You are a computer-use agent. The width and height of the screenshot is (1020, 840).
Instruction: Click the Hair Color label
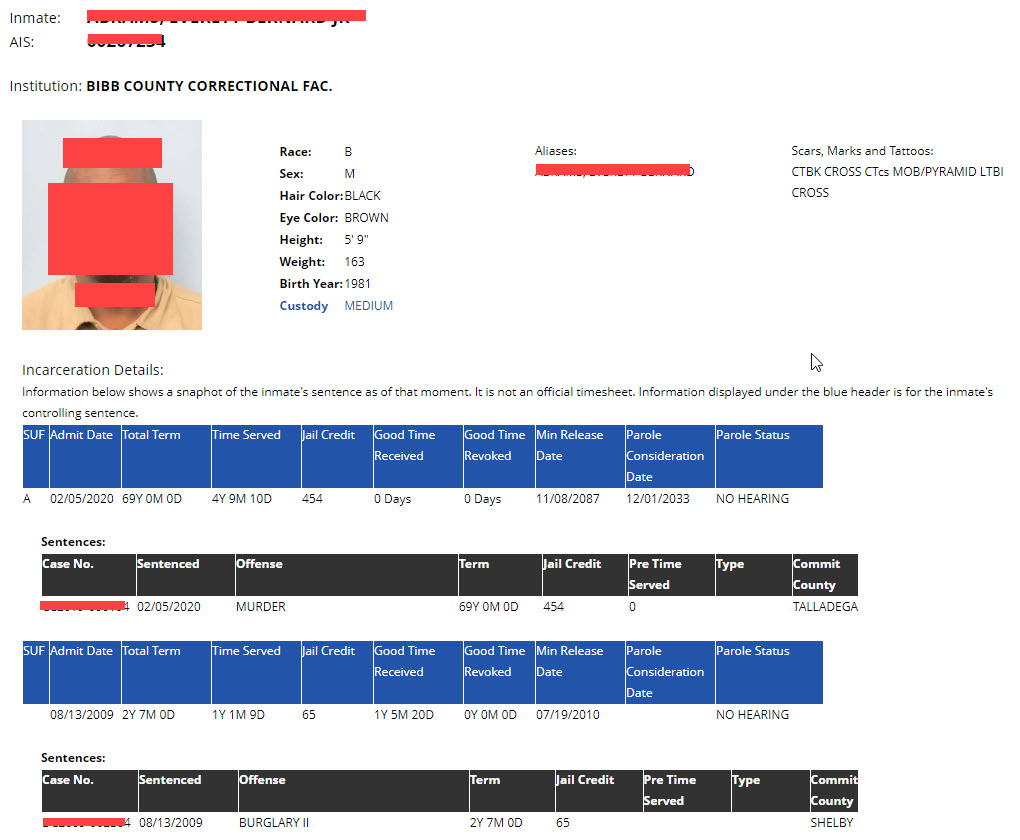311,196
